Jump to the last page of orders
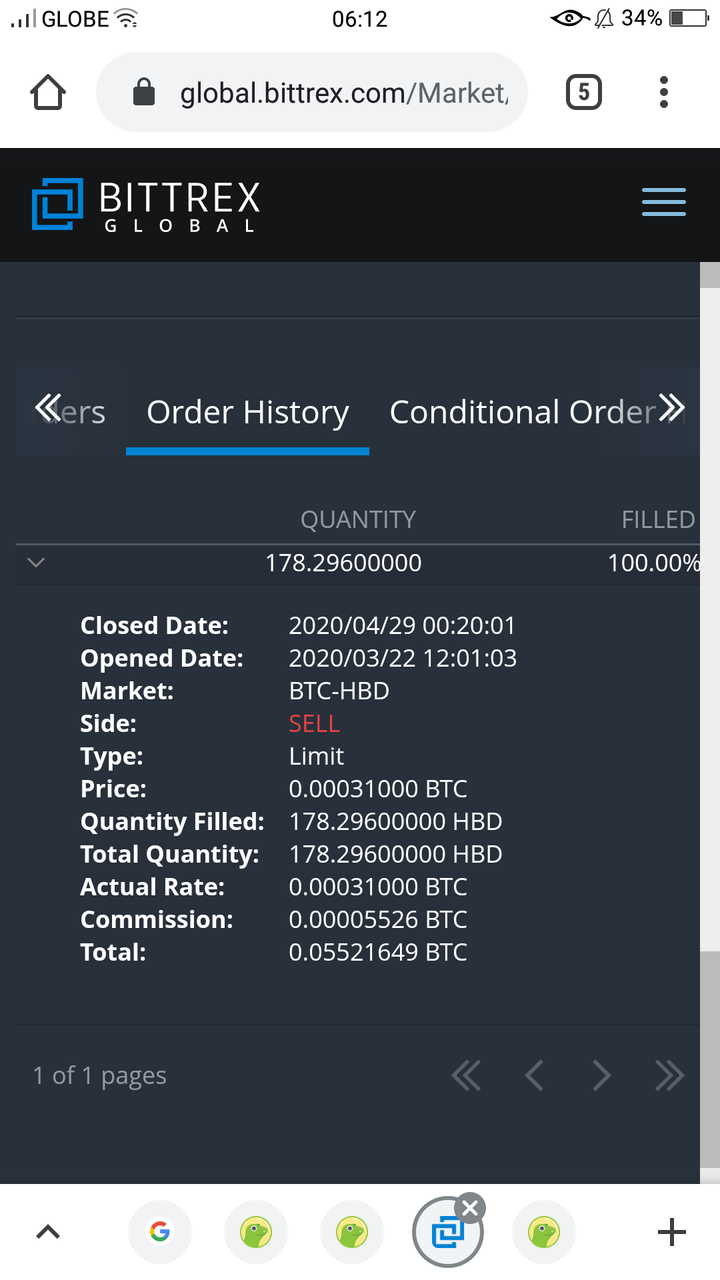The height and width of the screenshot is (1280, 720). coord(669,1075)
